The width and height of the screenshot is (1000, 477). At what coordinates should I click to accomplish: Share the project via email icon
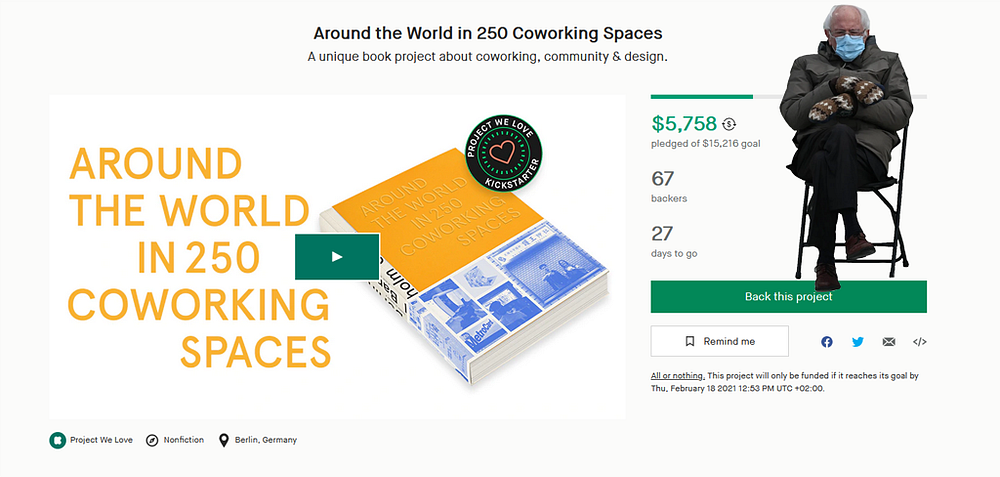click(889, 342)
